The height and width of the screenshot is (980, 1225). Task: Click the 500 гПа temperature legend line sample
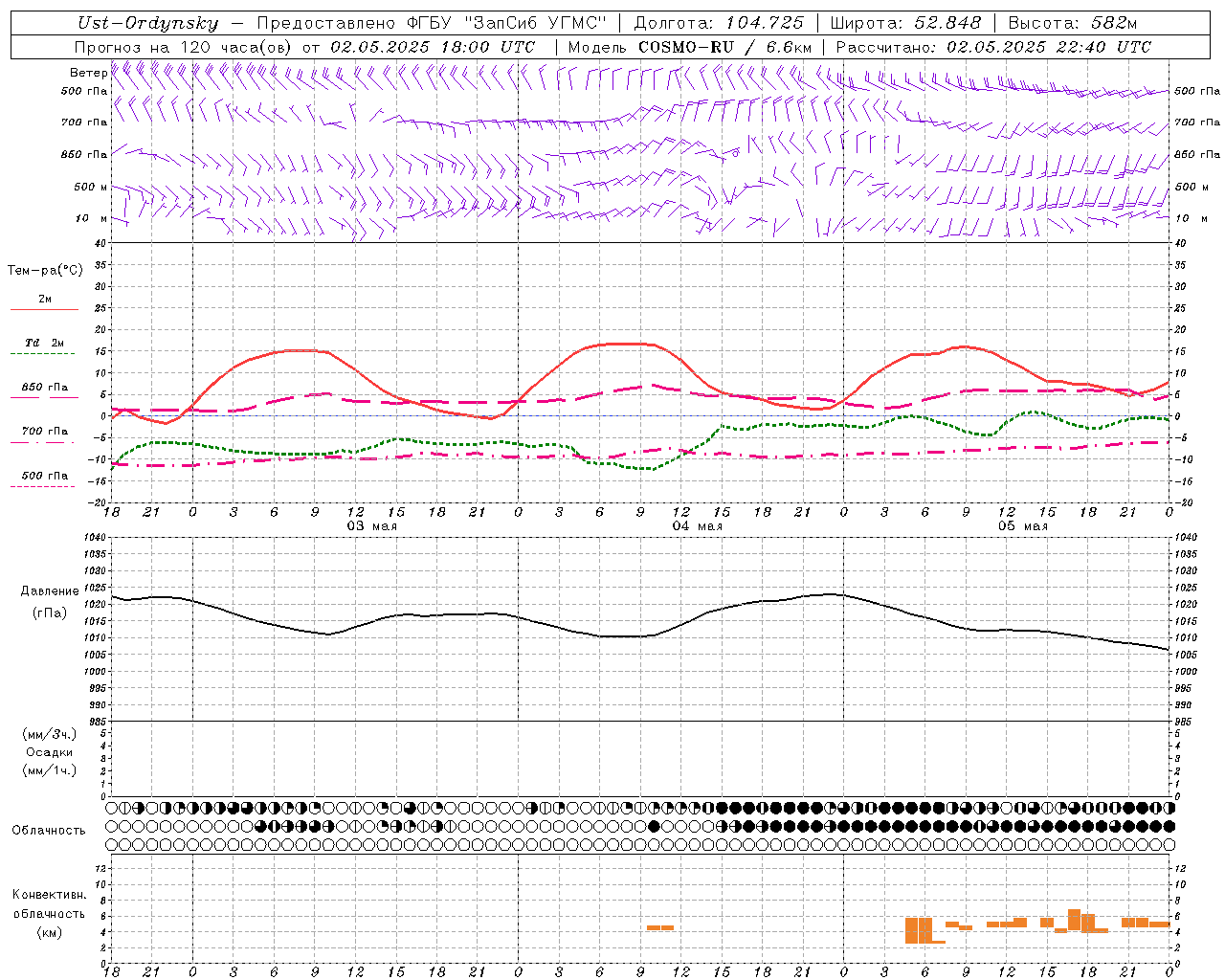click(x=44, y=486)
